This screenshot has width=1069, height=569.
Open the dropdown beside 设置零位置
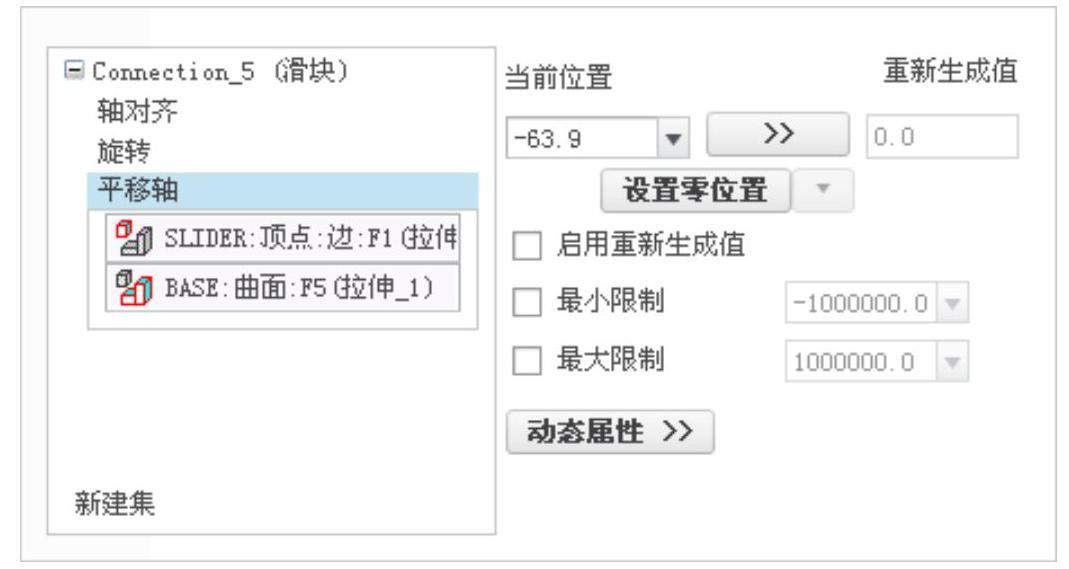(823, 190)
